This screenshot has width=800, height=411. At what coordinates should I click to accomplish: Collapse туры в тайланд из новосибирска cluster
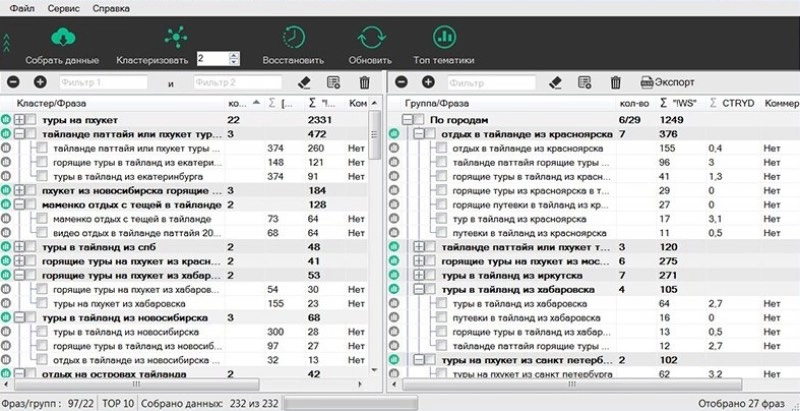19,317
